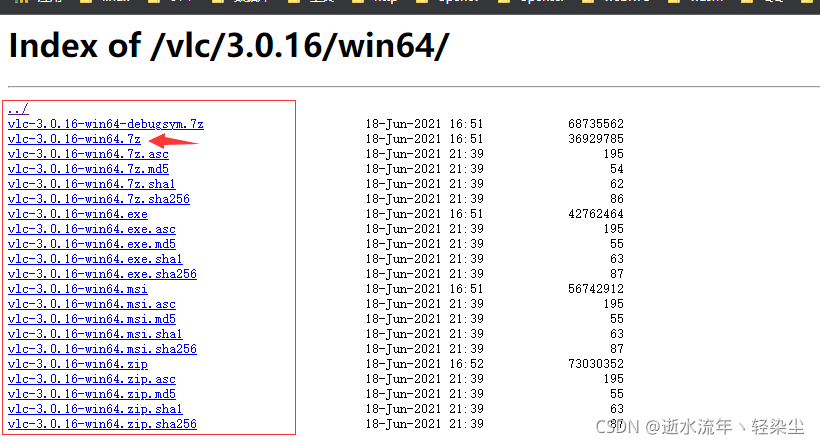Open the parent directory ../ link
This screenshot has width=820, height=444.
(18, 109)
